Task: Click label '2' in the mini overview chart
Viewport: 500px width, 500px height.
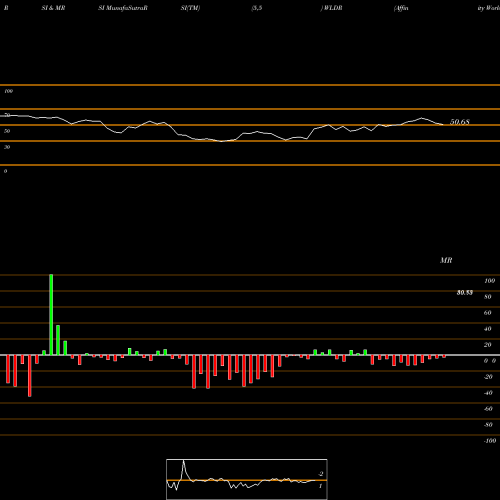Action: pyautogui.click(x=321, y=474)
